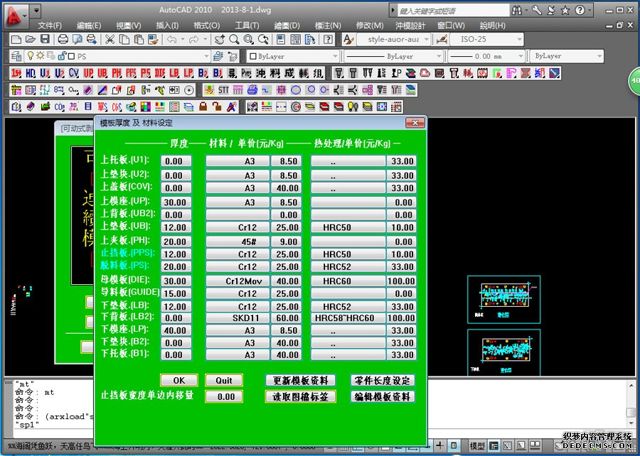
Task: Click the CV cover plate icon
Action: (x=74, y=73)
